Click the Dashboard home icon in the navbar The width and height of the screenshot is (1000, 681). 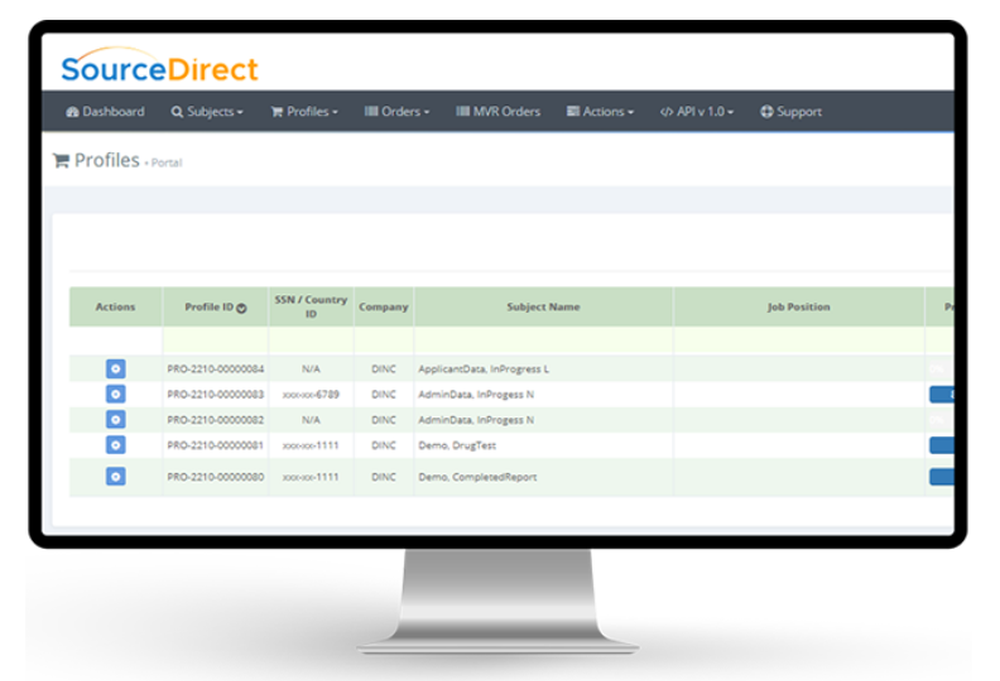coord(74,111)
